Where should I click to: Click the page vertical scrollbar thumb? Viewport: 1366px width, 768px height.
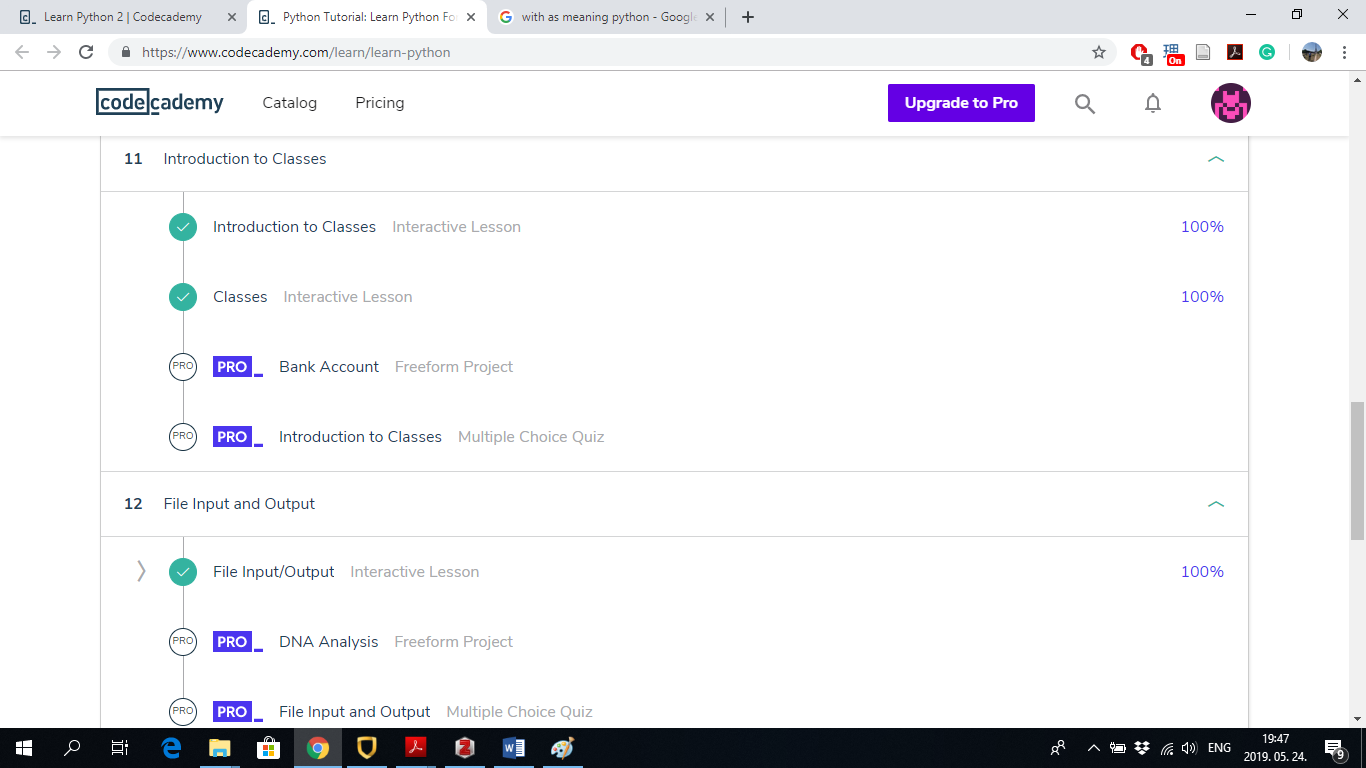coord(1357,471)
